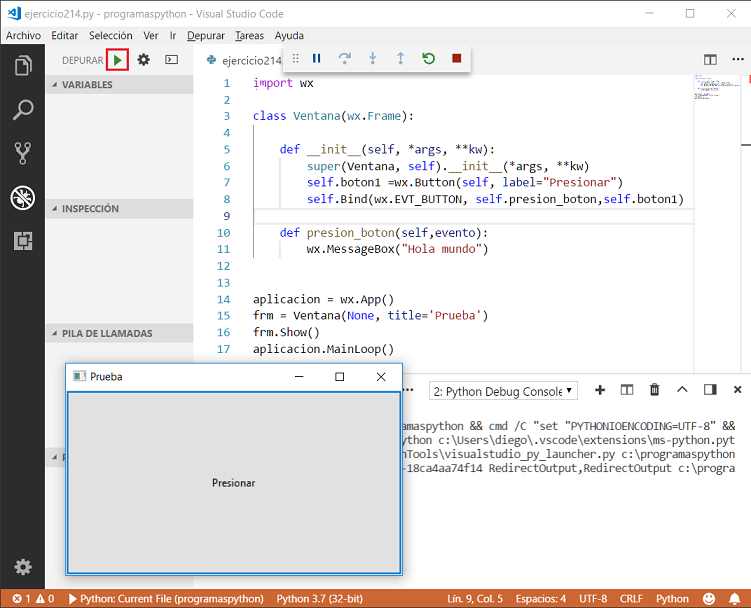Click line number 9 in the gutter
The image size is (751, 608).
point(227,216)
